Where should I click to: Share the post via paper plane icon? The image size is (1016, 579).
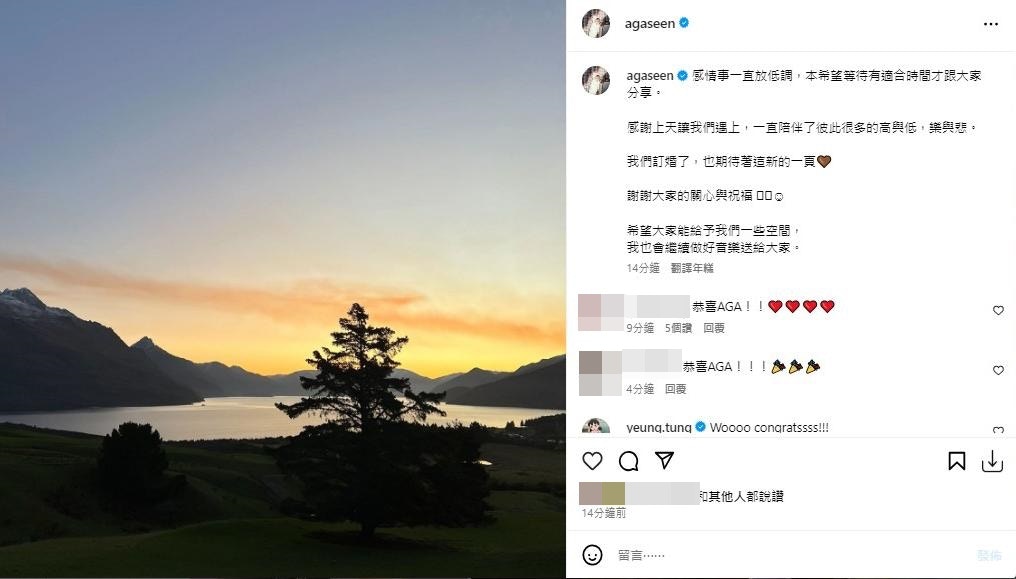(664, 460)
